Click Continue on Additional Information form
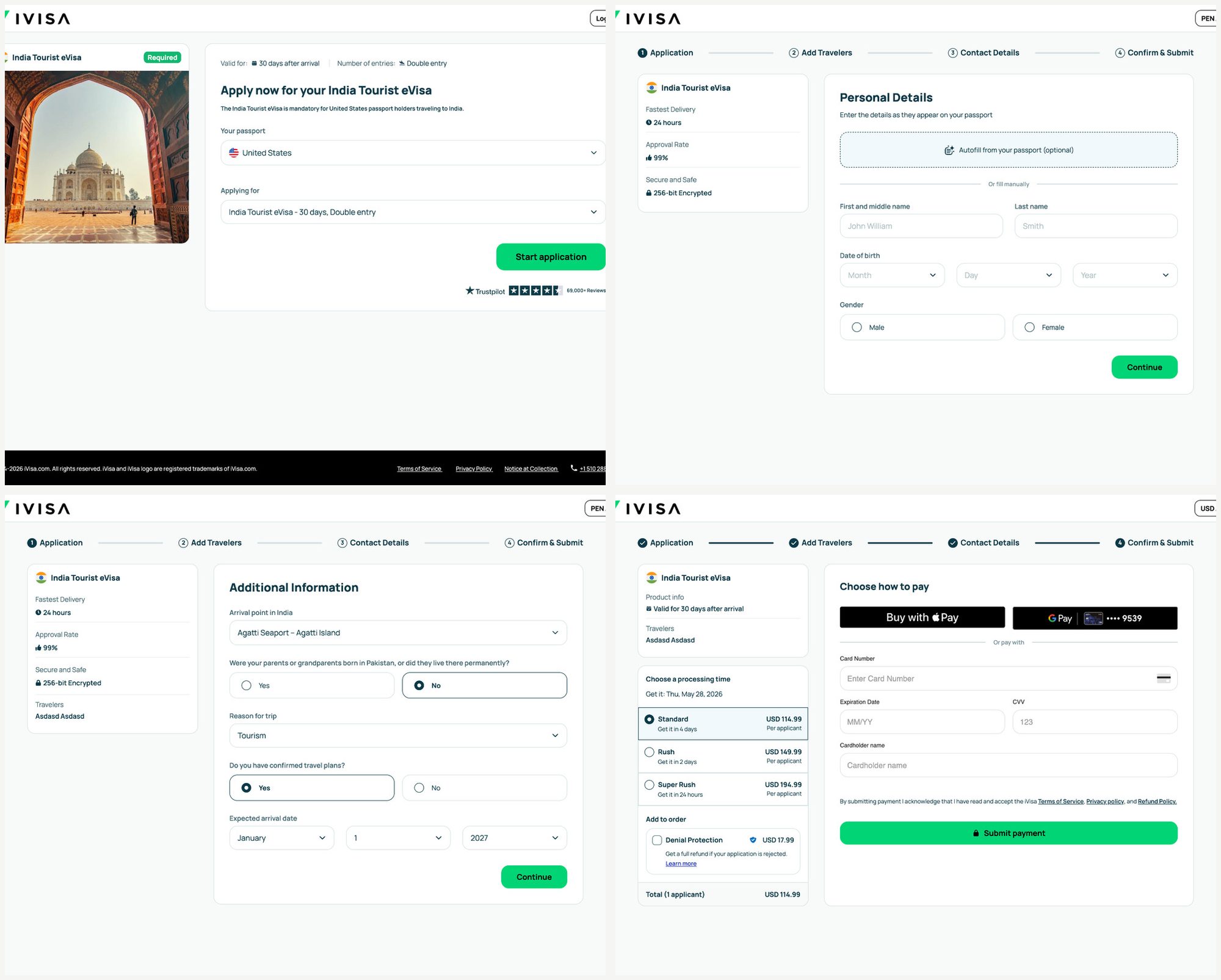Screen dimensions: 1221x980 (534, 877)
